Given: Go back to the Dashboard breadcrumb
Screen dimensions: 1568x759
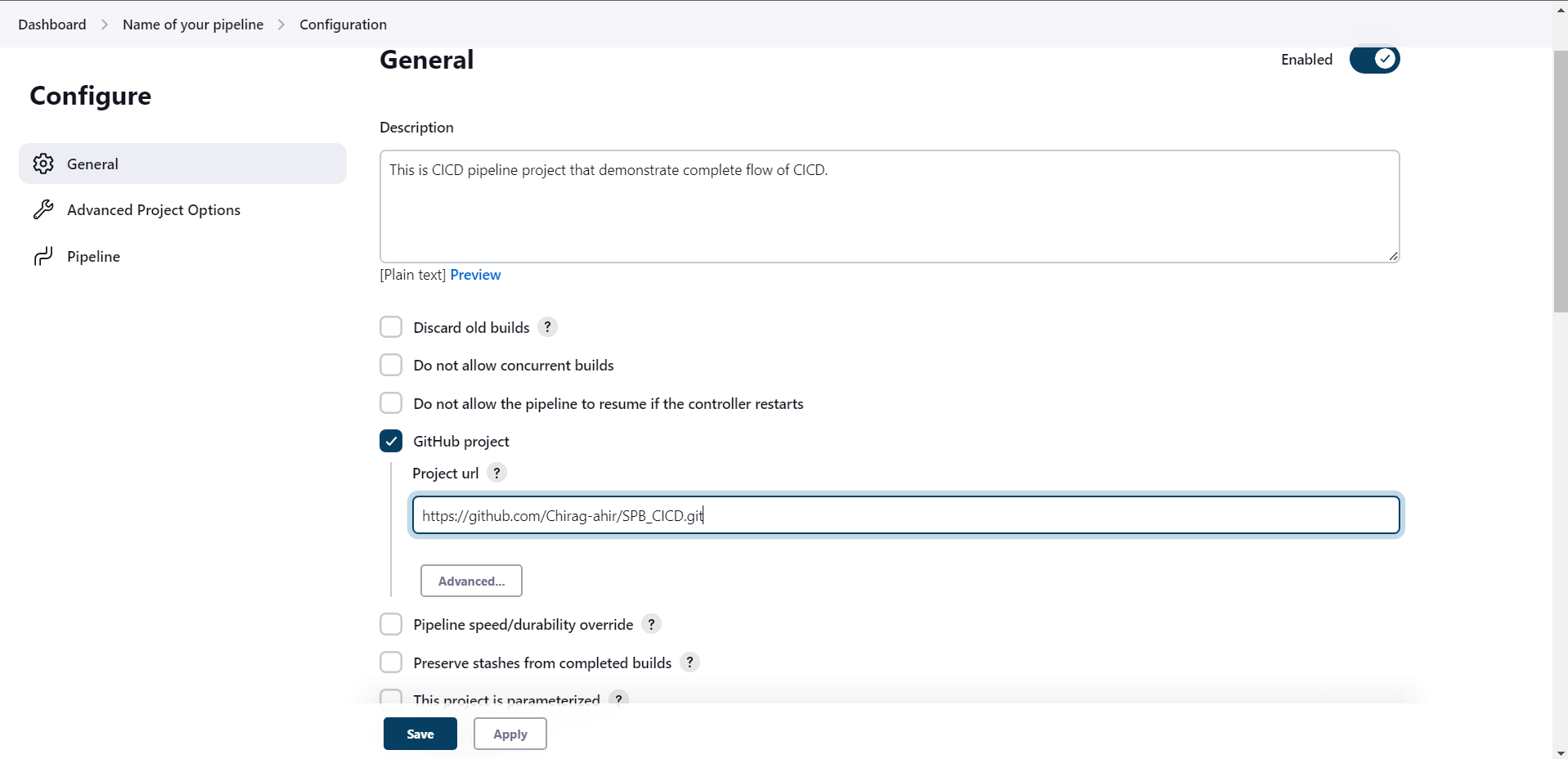Looking at the screenshot, I should [x=52, y=25].
